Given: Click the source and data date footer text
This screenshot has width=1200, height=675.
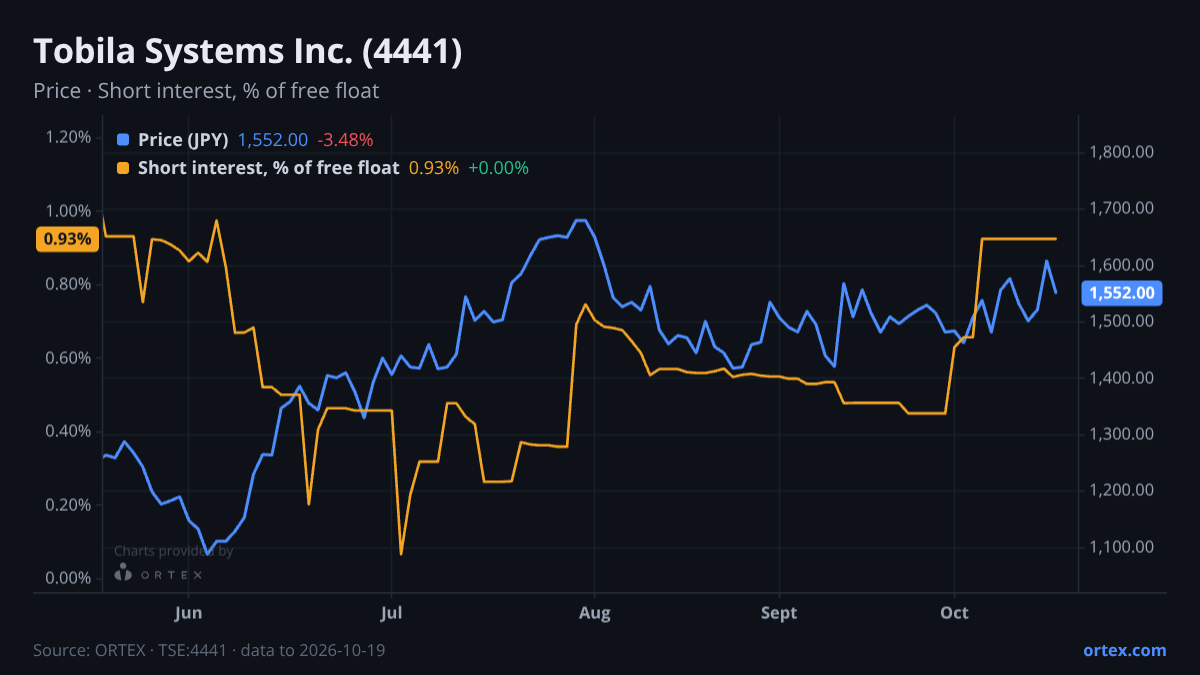Looking at the screenshot, I should (209, 650).
